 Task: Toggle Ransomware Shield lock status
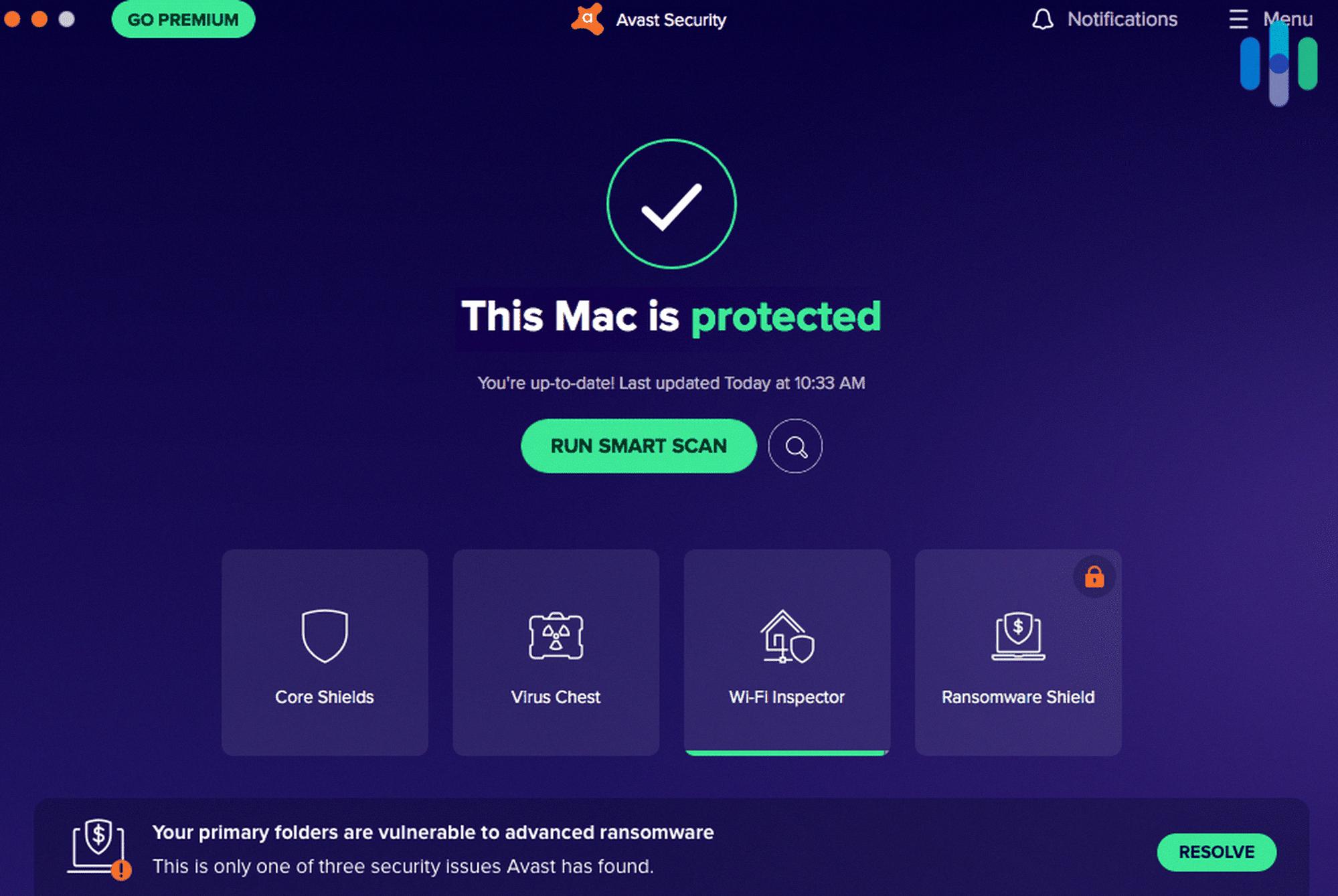(1094, 575)
